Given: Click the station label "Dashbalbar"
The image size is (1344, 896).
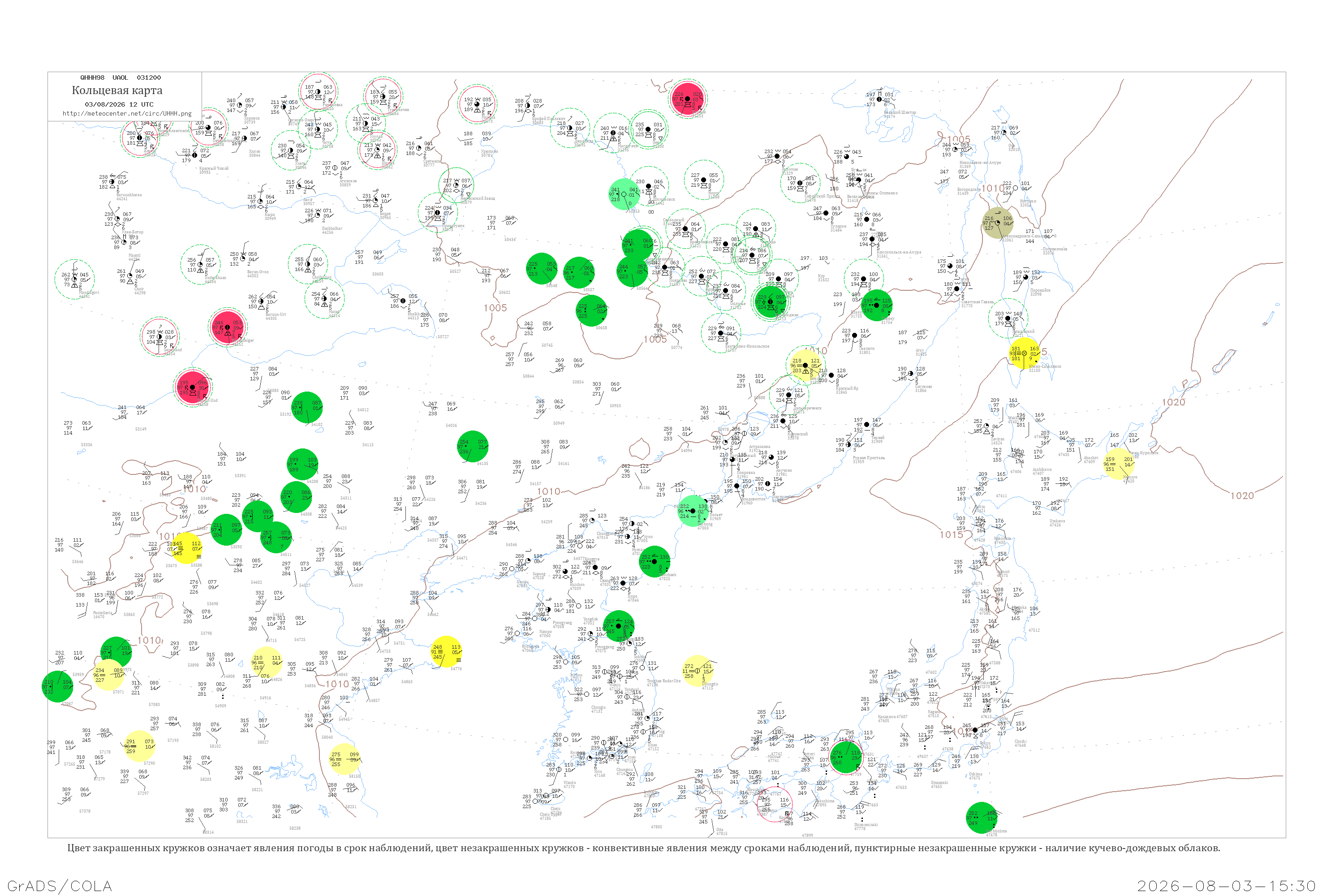Looking at the screenshot, I should 332,228.
